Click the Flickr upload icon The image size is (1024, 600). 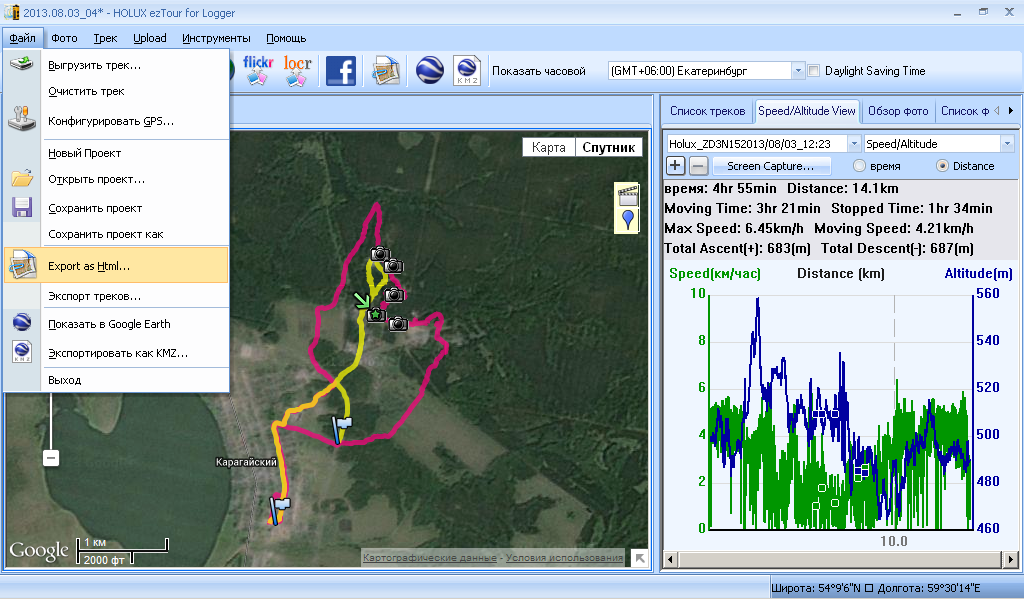coord(258,70)
